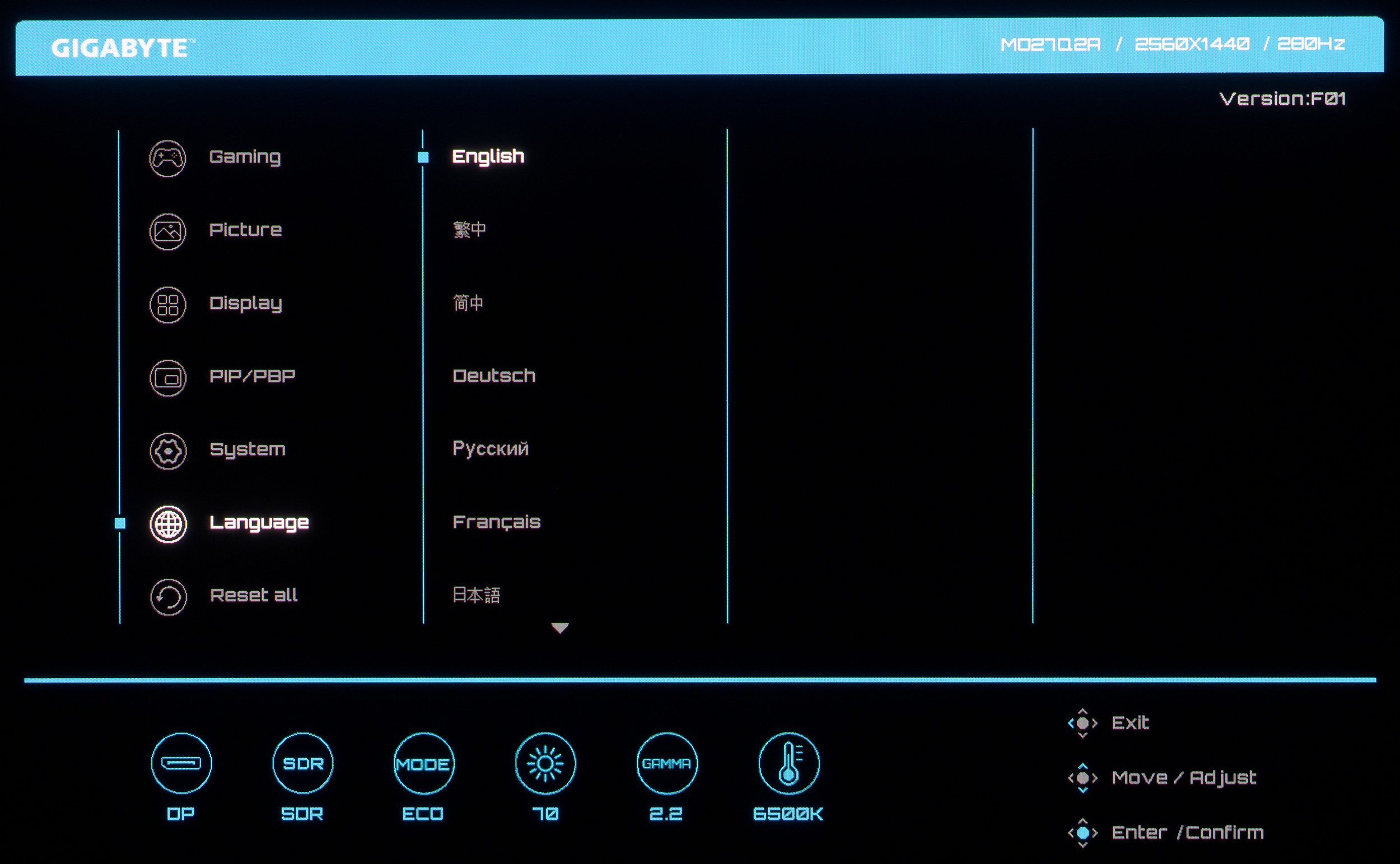Screen dimensions: 1400x864
Task: Open the Picture menu label
Action: tap(245, 230)
